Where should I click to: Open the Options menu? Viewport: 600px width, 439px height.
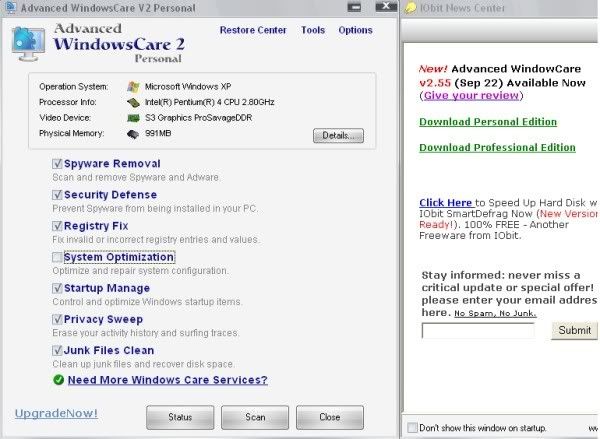[355, 30]
